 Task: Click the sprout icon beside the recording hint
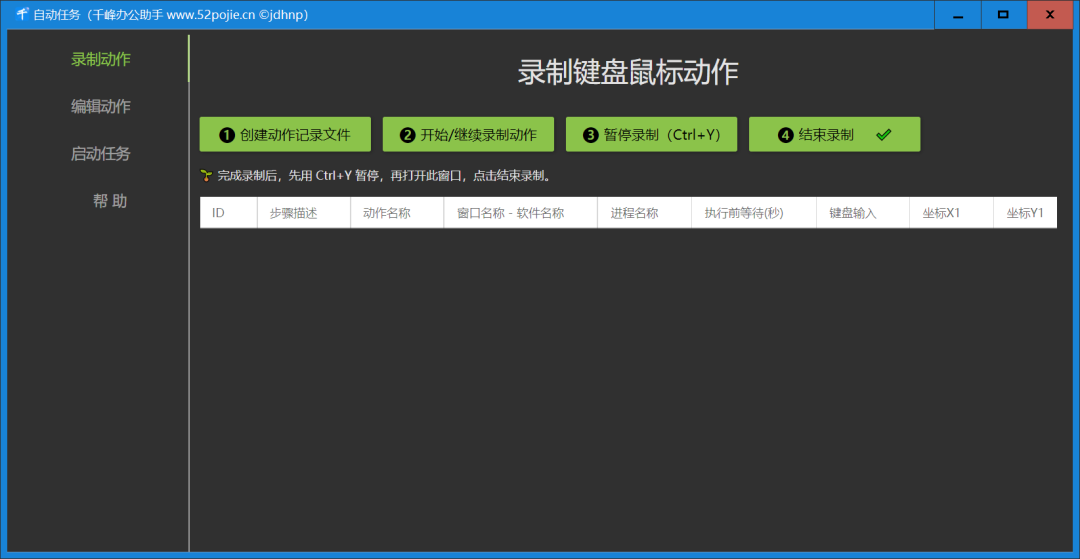coord(206,176)
